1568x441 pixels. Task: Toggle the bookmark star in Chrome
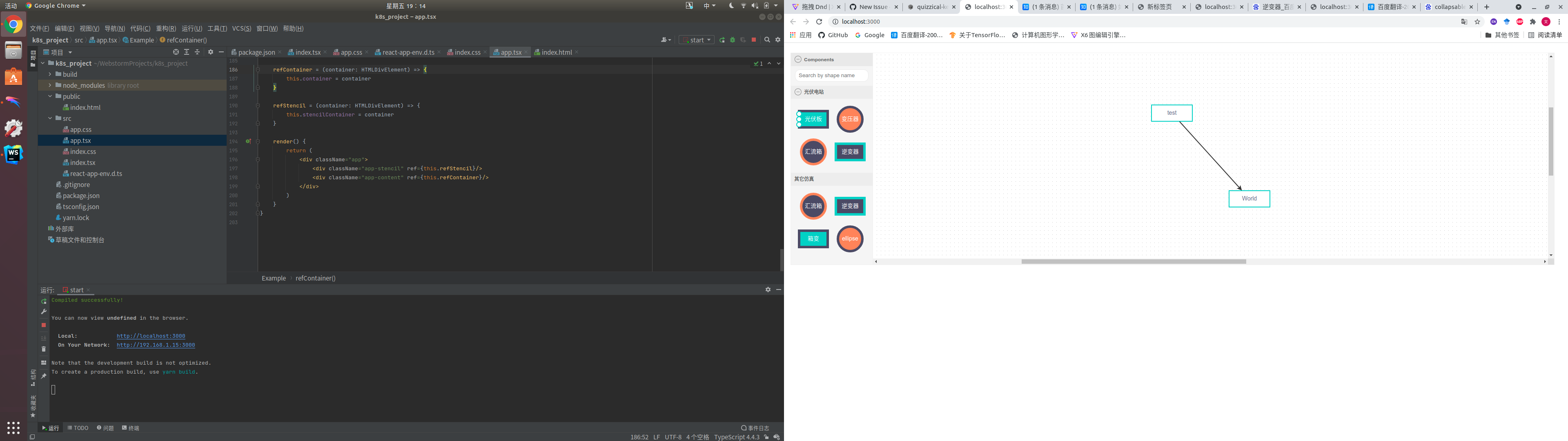click(x=1477, y=21)
